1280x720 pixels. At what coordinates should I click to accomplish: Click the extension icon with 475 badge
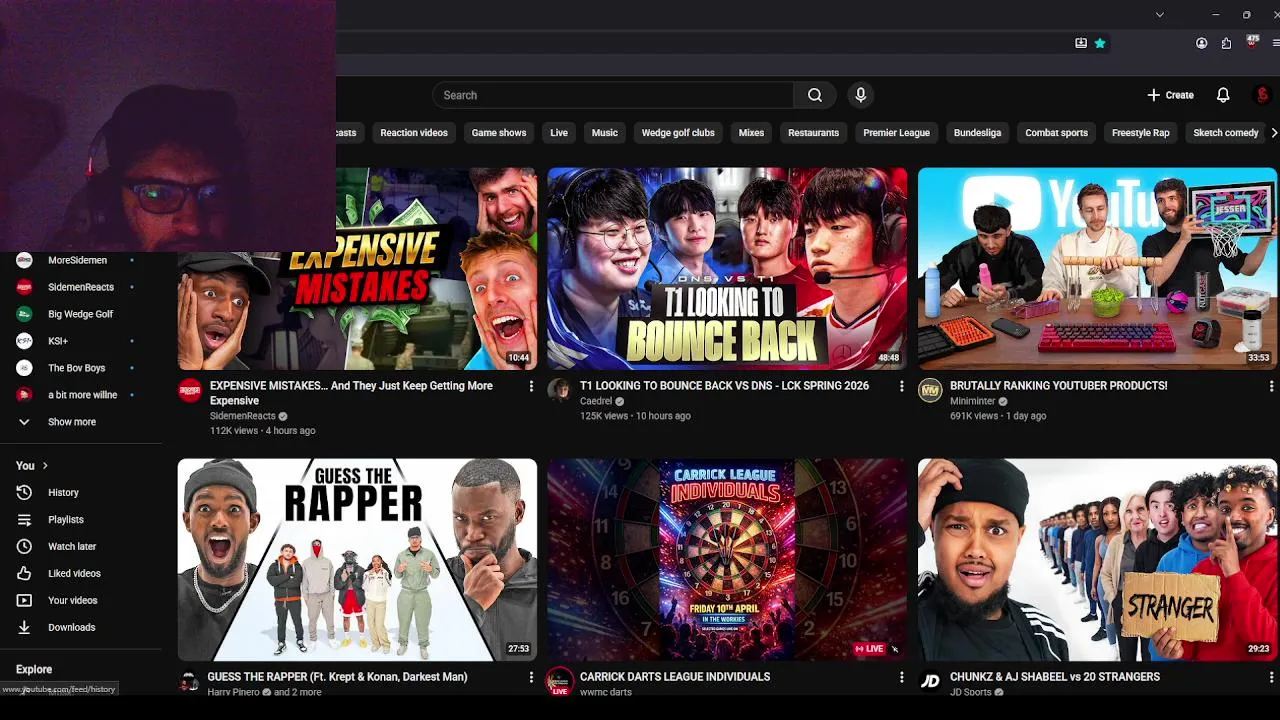(1251, 42)
